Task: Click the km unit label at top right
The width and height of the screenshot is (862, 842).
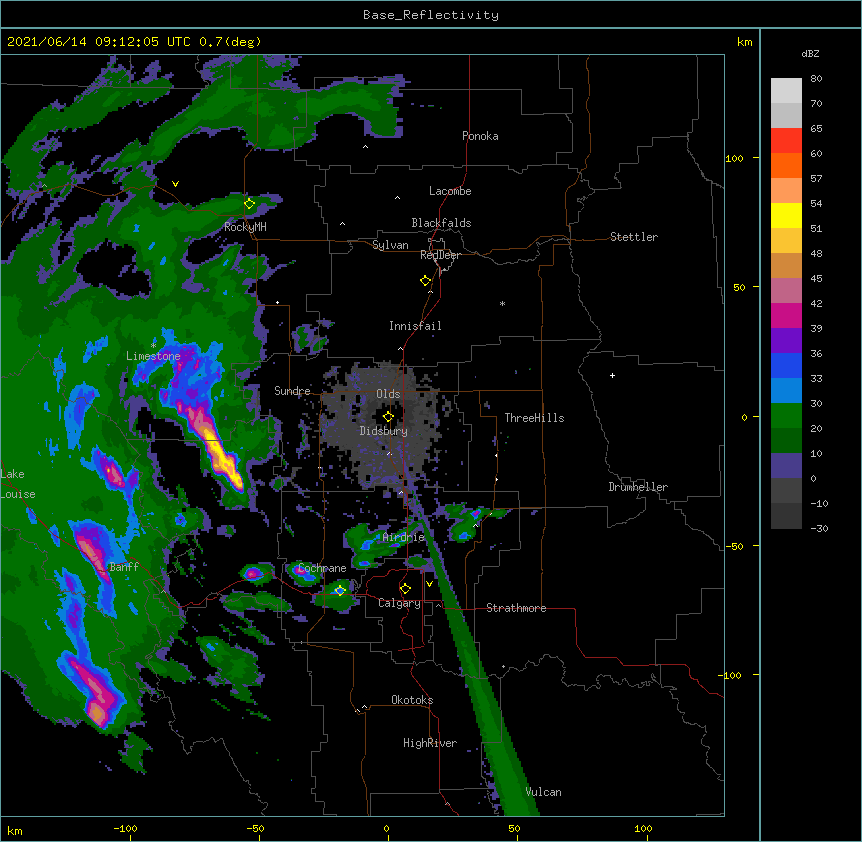Action: point(744,42)
